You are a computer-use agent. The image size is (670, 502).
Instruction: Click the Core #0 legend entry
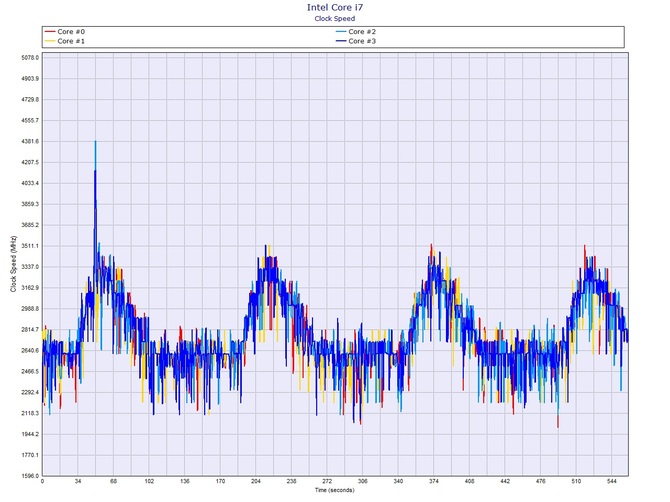pos(65,32)
